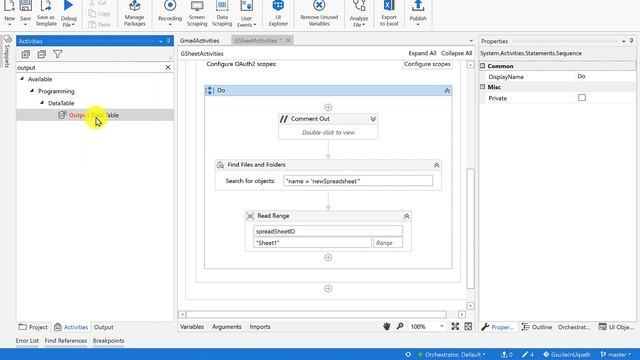
Task: Open the master branch menu
Action: [x=616, y=355]
